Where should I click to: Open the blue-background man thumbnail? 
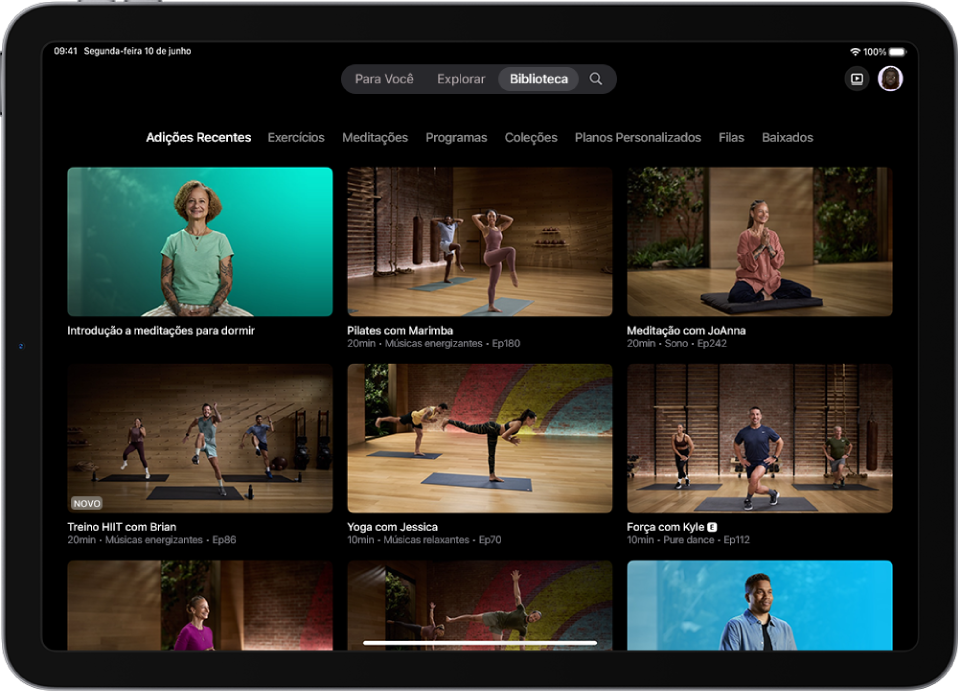point(759,605)
